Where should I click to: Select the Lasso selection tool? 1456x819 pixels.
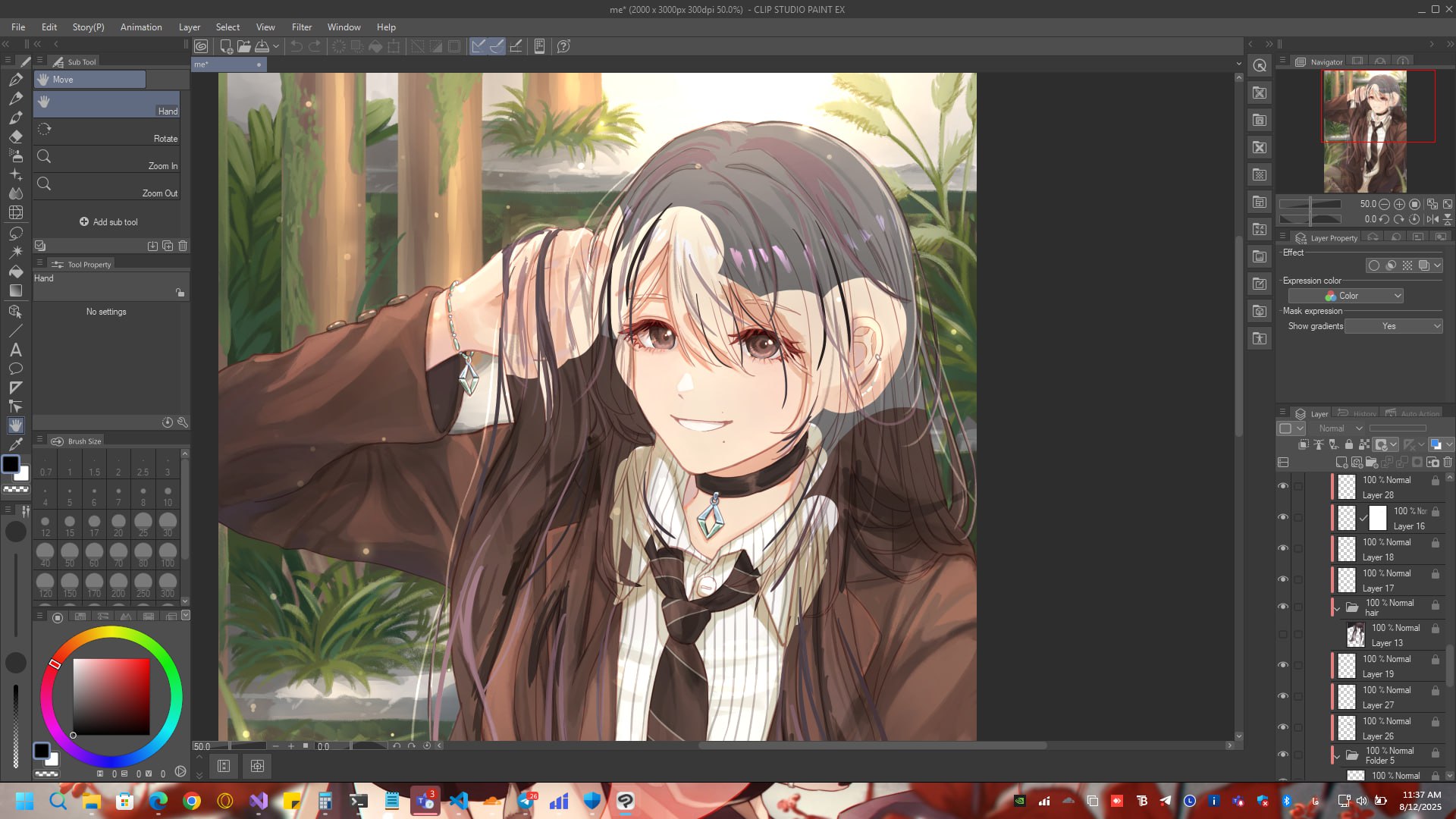pos(15,232)
